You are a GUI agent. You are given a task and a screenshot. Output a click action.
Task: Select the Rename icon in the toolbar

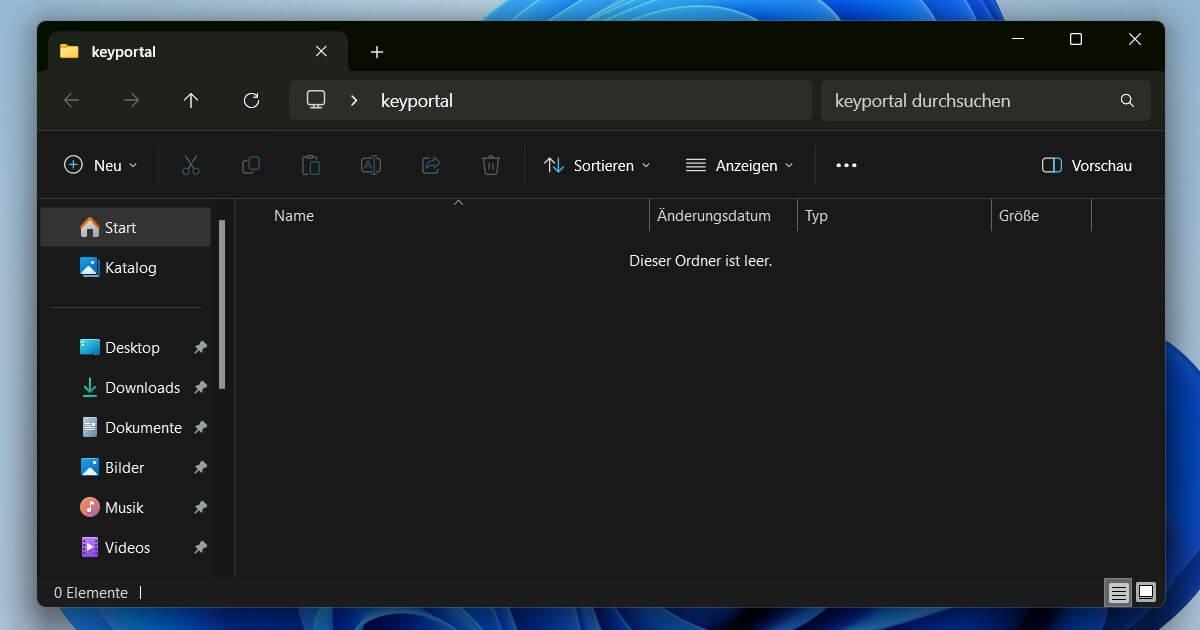click(371, 164)
